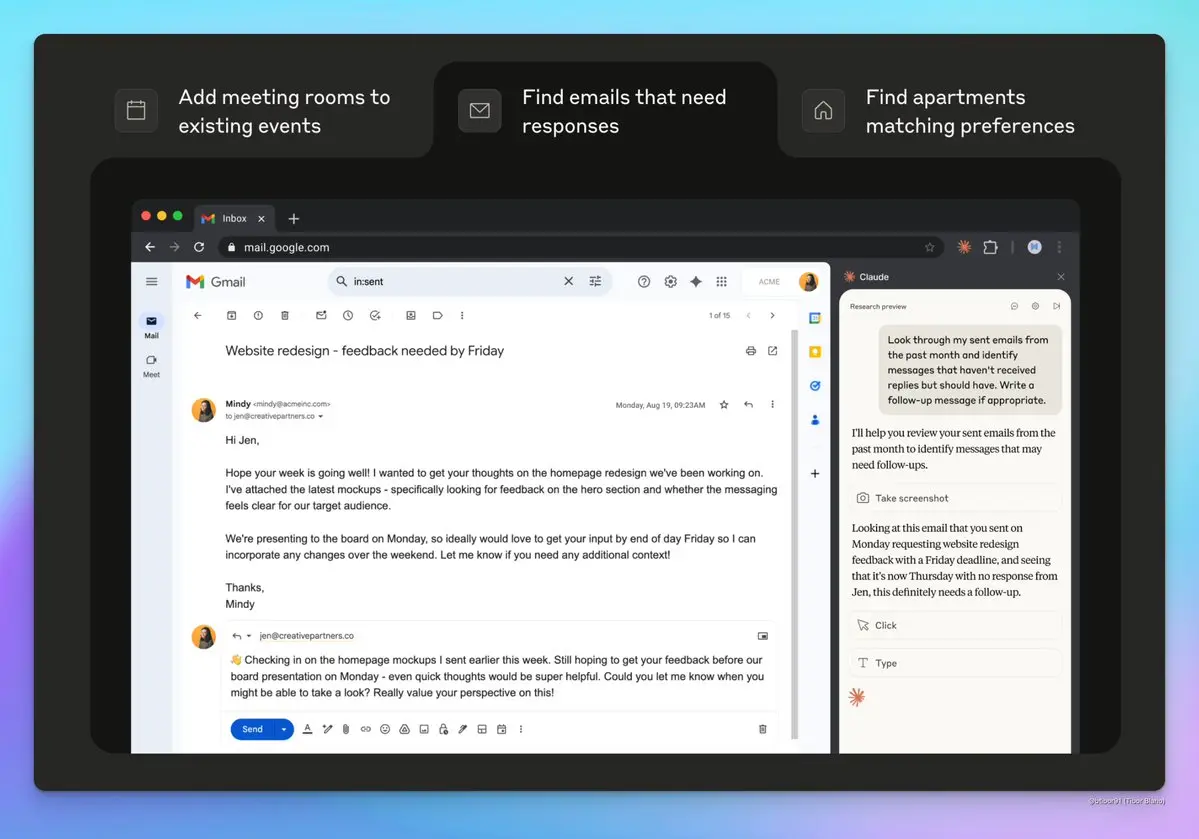Viewport: 1199px width, 839px height.
Task: Attach files with the paperclip icon
Action: [x=346, y=729]
